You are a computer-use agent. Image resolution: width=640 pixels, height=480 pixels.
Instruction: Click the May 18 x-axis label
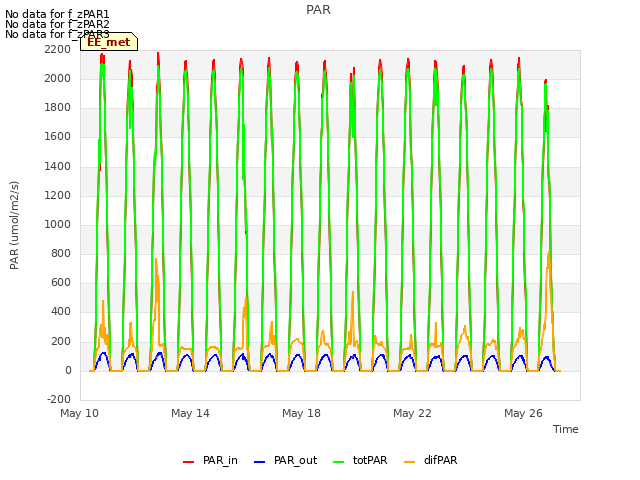point(302,413)
